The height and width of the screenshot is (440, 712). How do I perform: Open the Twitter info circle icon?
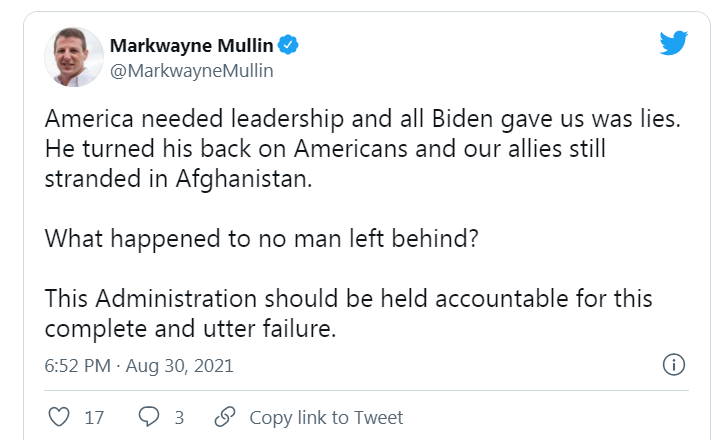674,364
